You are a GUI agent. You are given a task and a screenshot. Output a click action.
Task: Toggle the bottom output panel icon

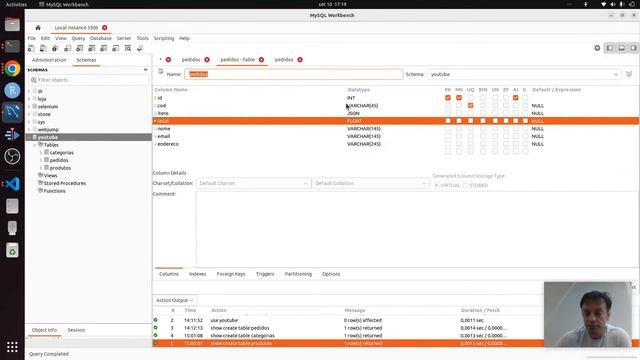click(622, 48)
